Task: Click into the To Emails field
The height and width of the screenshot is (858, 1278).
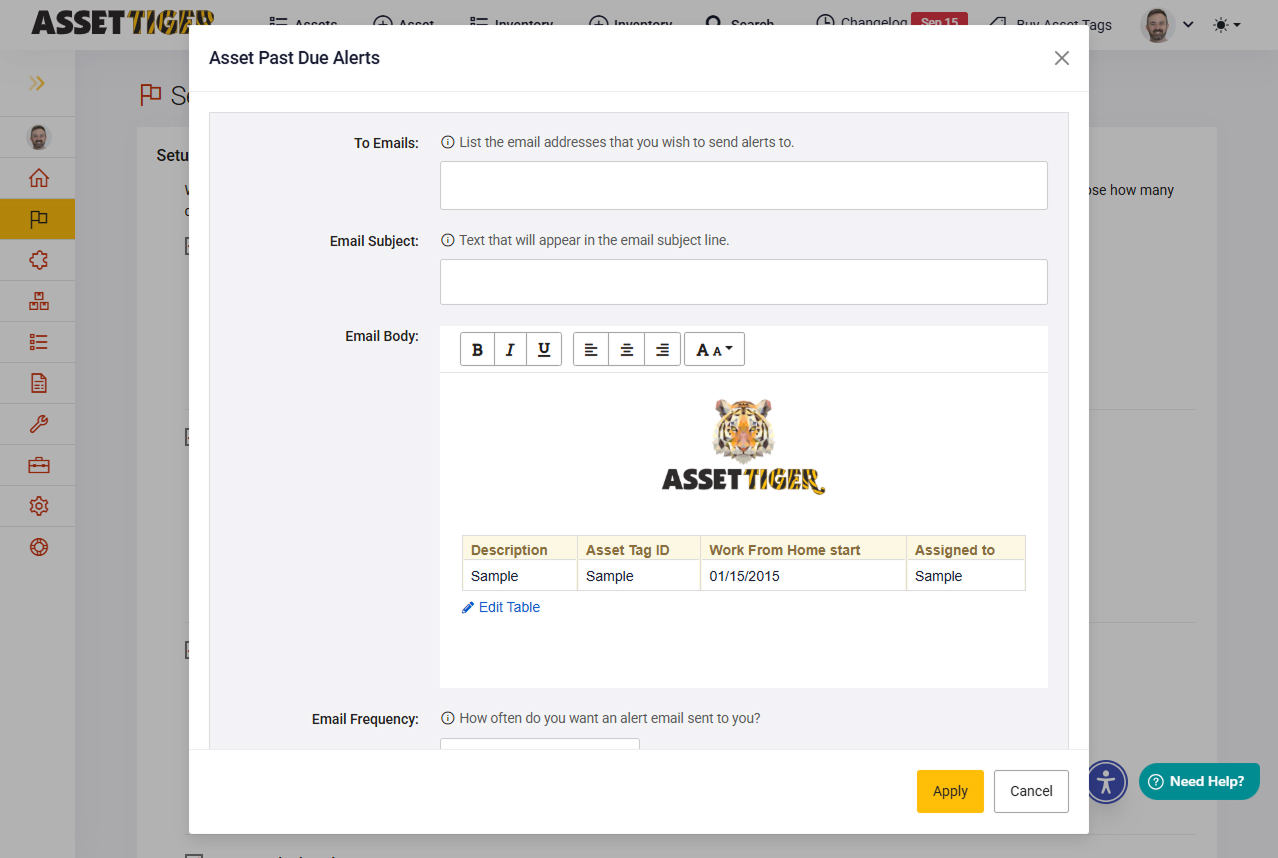Action: click(743, 186)
